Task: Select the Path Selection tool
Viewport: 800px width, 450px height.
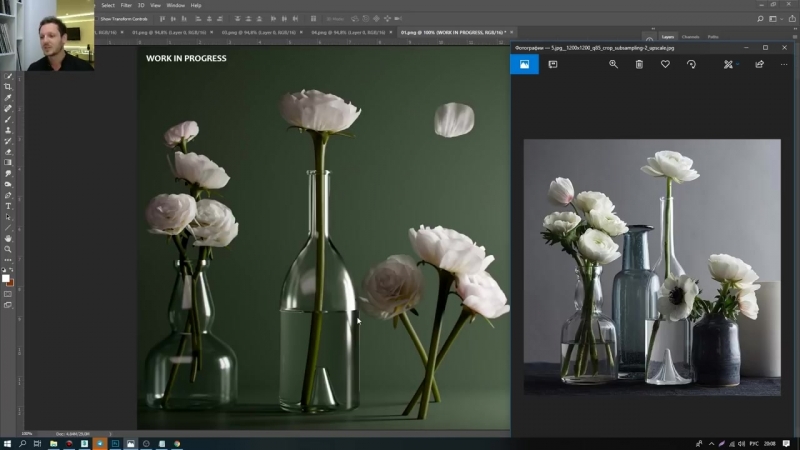Action: (8, 217)
